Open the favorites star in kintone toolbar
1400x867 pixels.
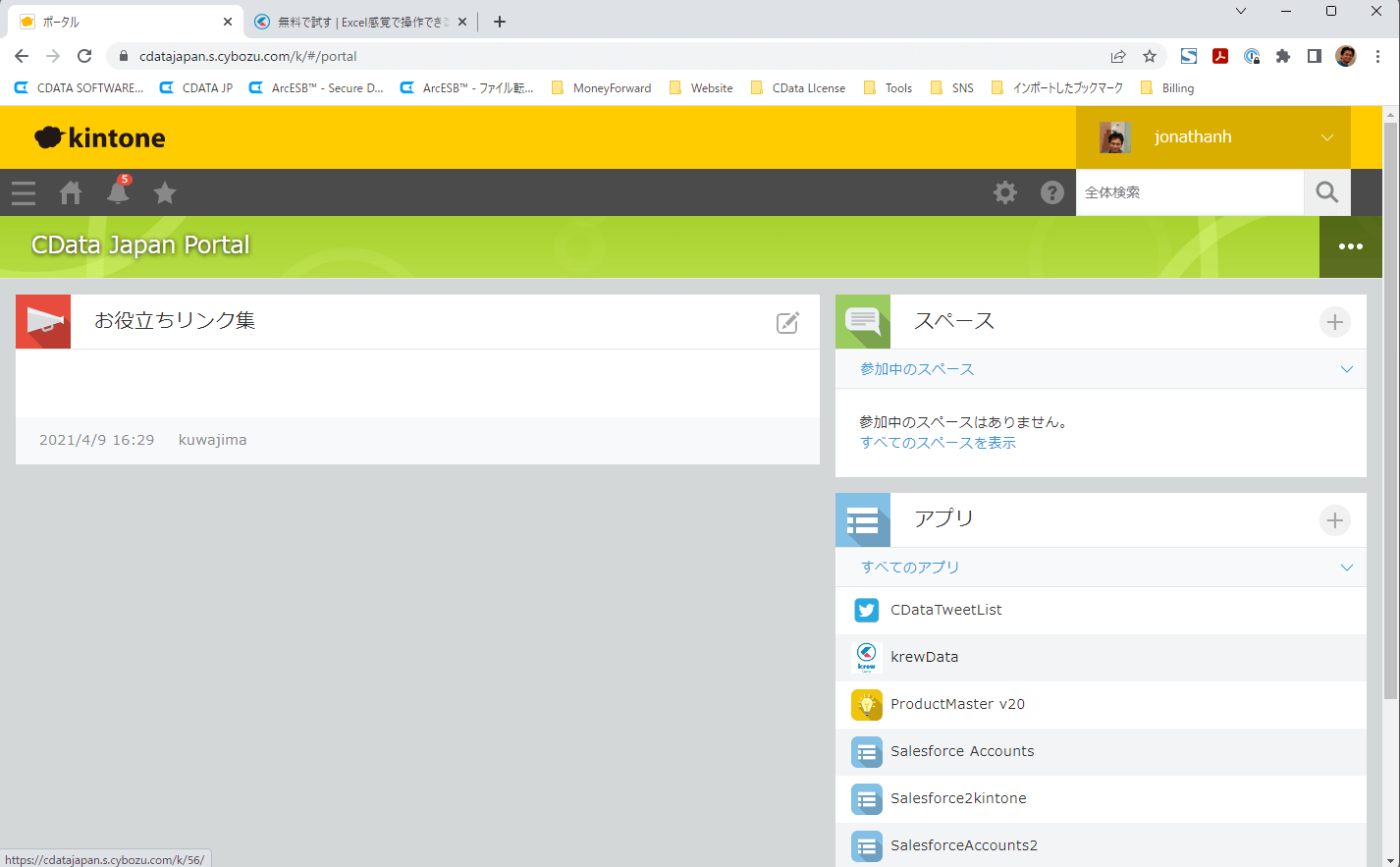click(x=165, y=192)
